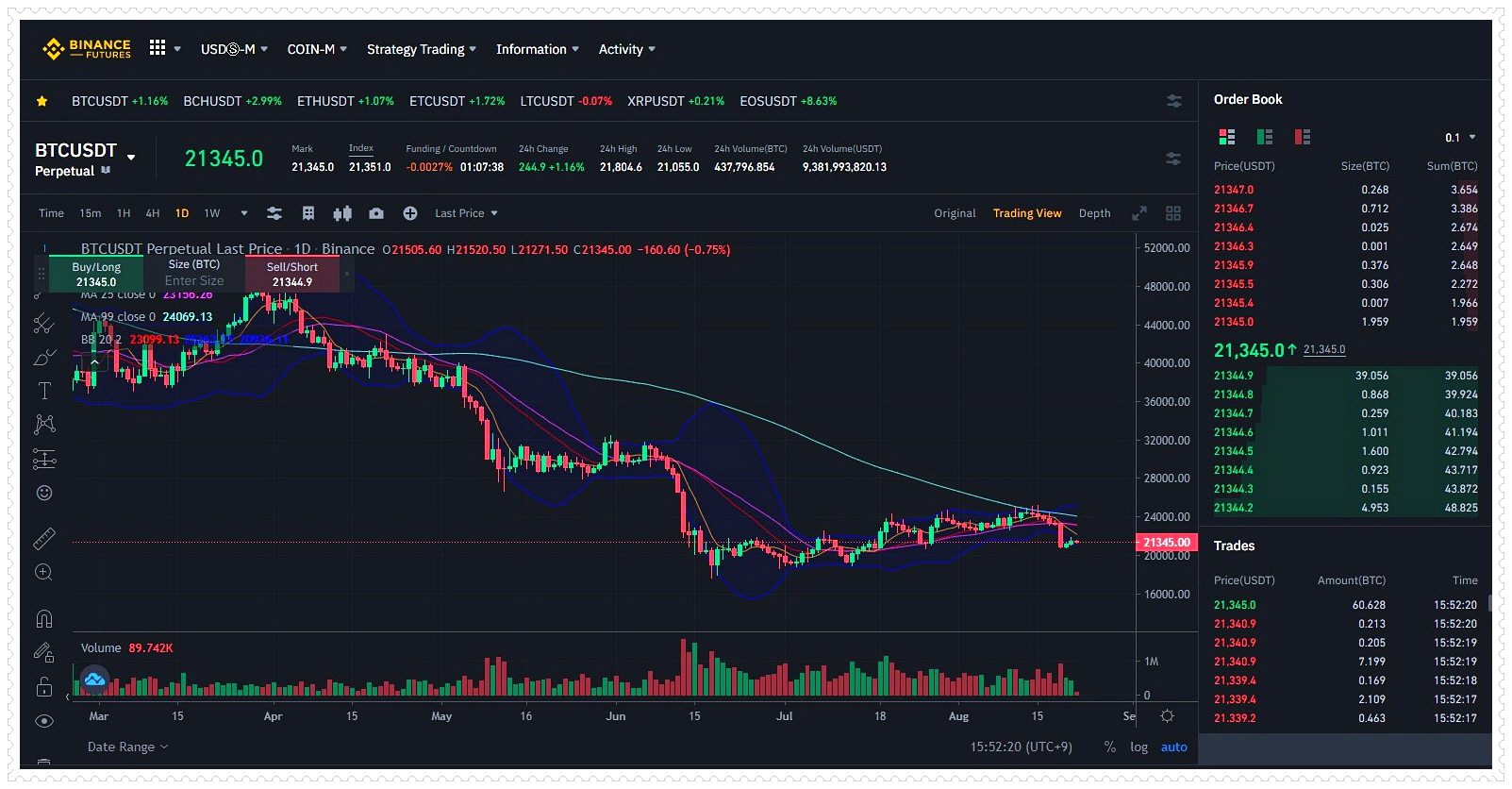This screenshot has height=789, width=1512.
Task: Open Date Range dropdown
Action: (x=127, y=747)
